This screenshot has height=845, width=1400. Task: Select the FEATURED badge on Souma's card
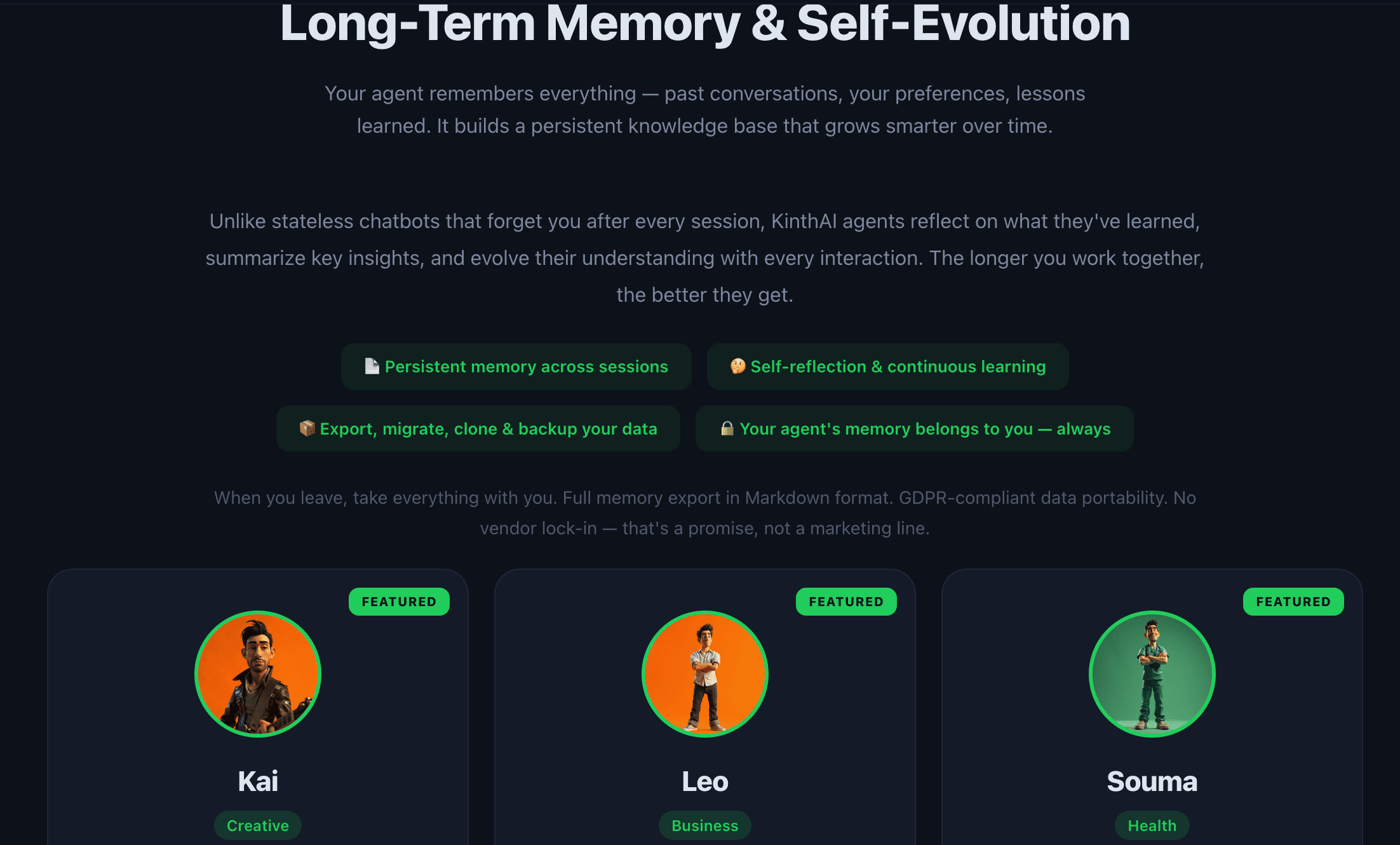pos(1293,601)
